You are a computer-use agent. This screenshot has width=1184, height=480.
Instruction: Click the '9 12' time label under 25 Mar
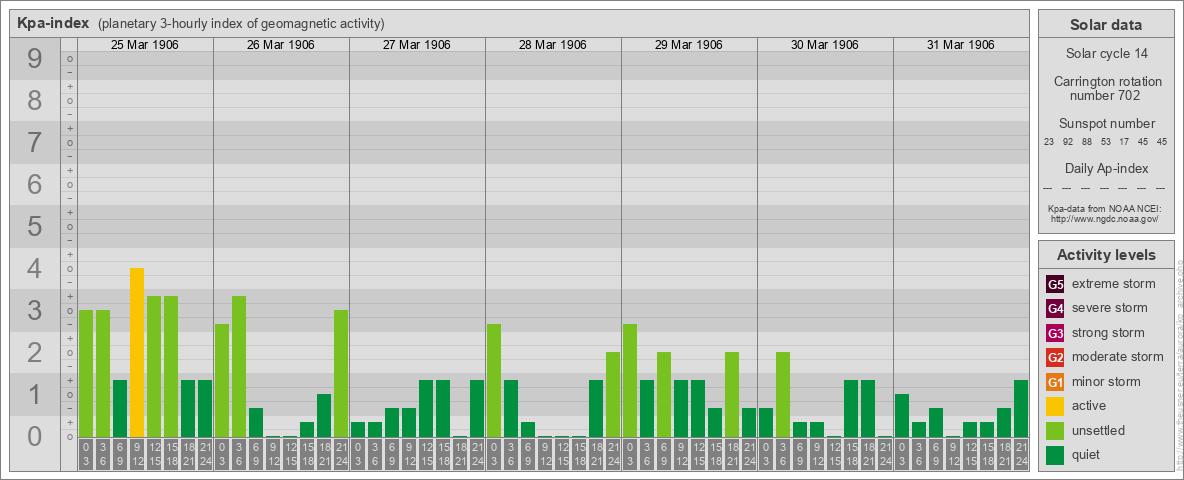click(137, 455)
